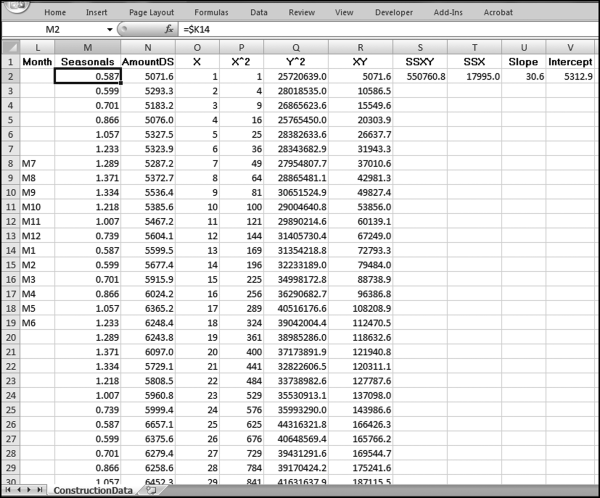Click the Insert Function fx icon

click(169, 29)
